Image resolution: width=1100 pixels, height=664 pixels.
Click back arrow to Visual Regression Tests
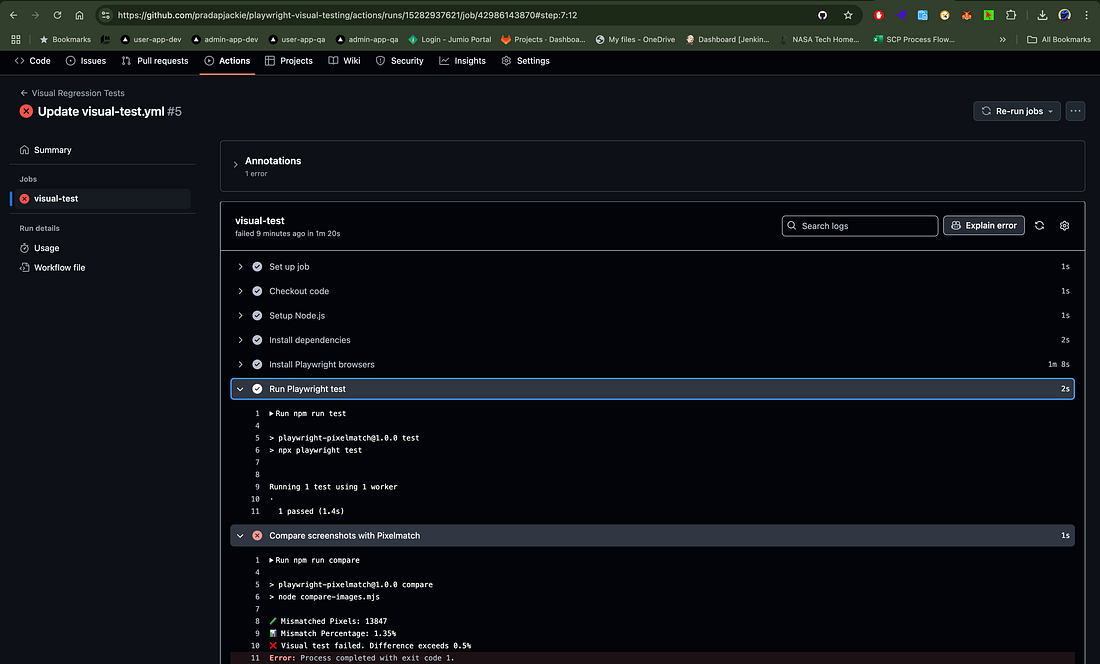click(x=24, y=93)
